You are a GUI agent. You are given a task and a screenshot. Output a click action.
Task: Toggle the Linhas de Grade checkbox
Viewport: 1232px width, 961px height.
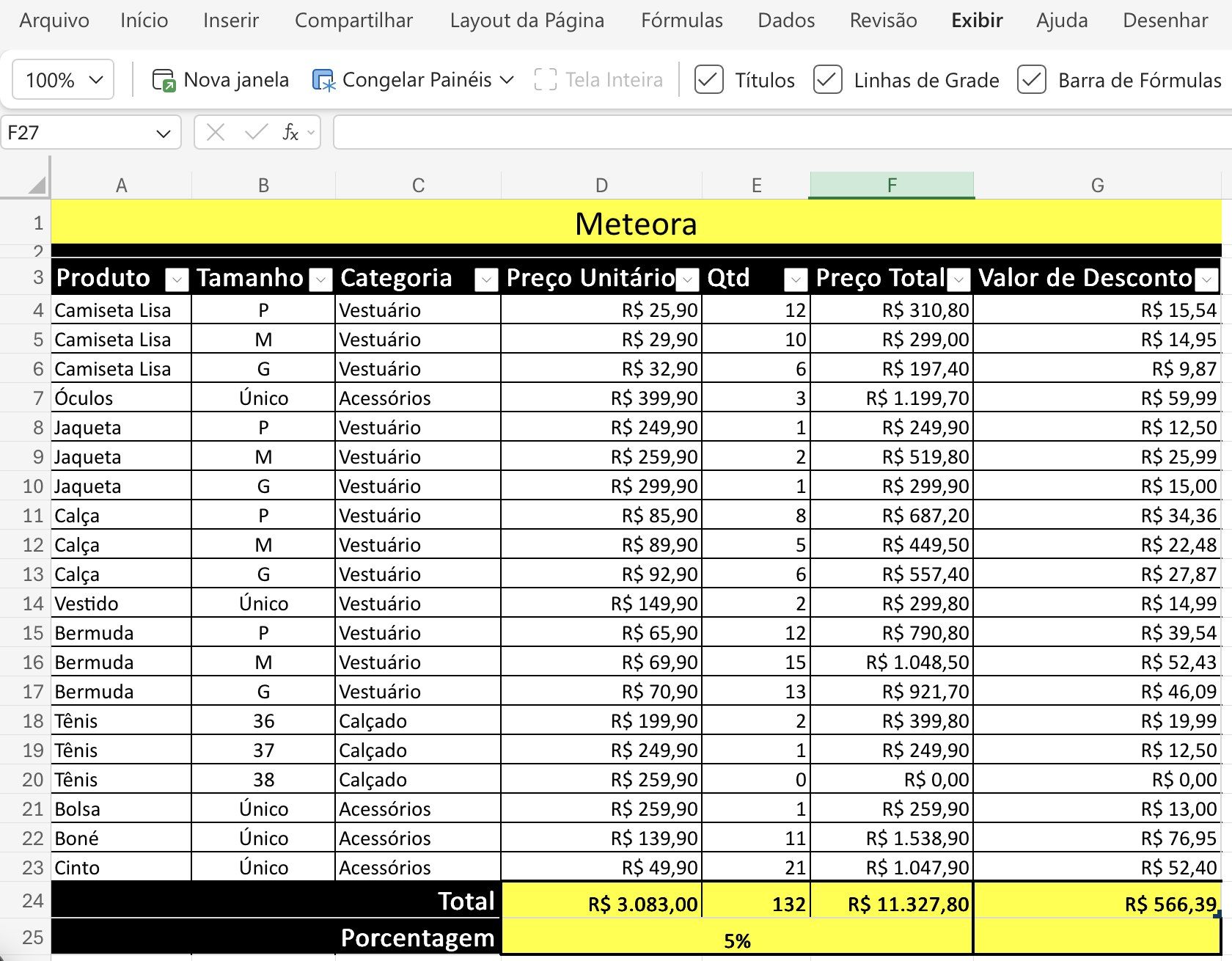[x=828, y=80]
